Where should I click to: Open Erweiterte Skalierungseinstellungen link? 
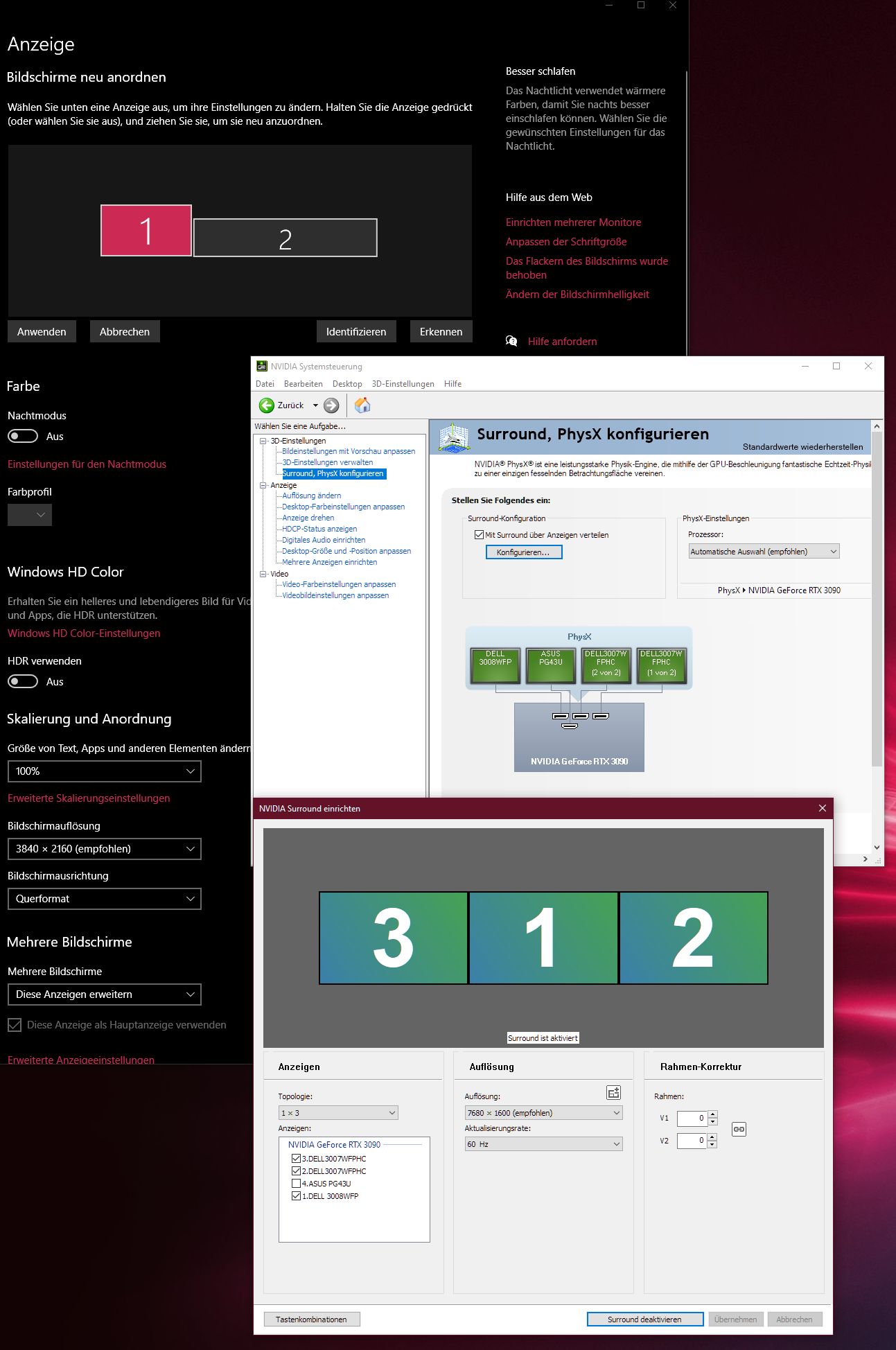click(x=89, y=798)
